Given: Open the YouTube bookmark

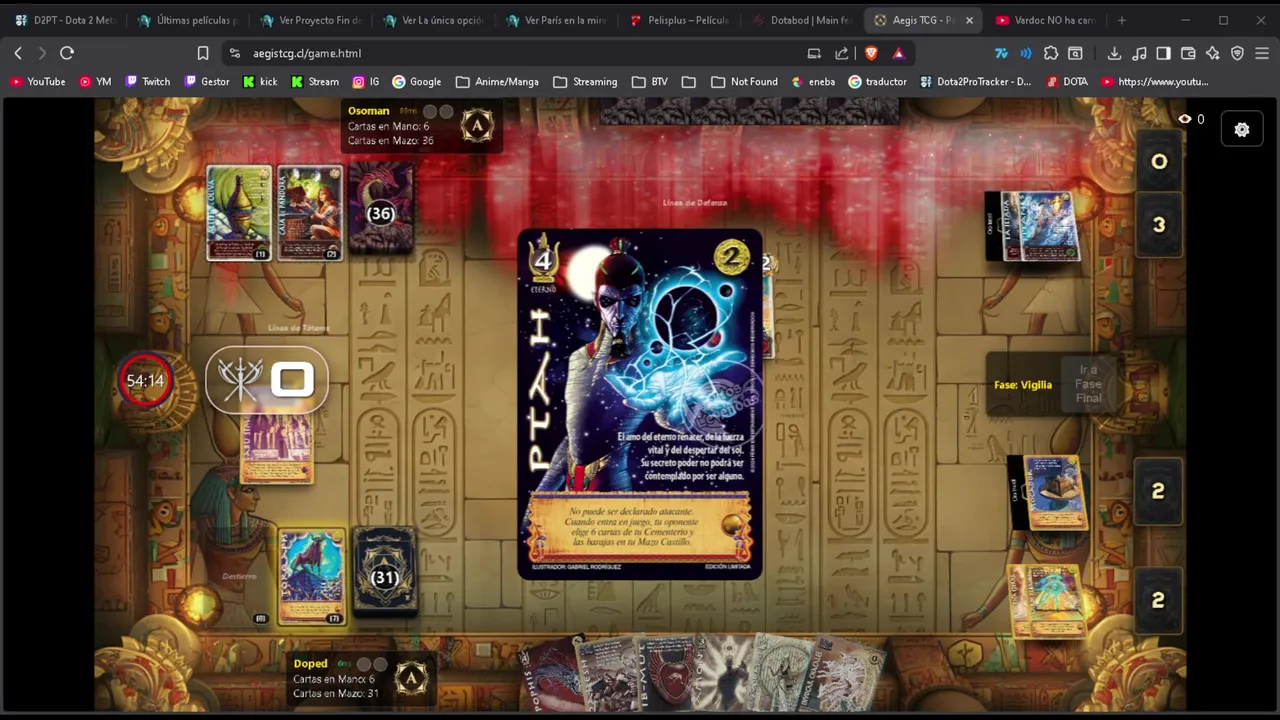Looking at the screenshot, I should [38, 82].
